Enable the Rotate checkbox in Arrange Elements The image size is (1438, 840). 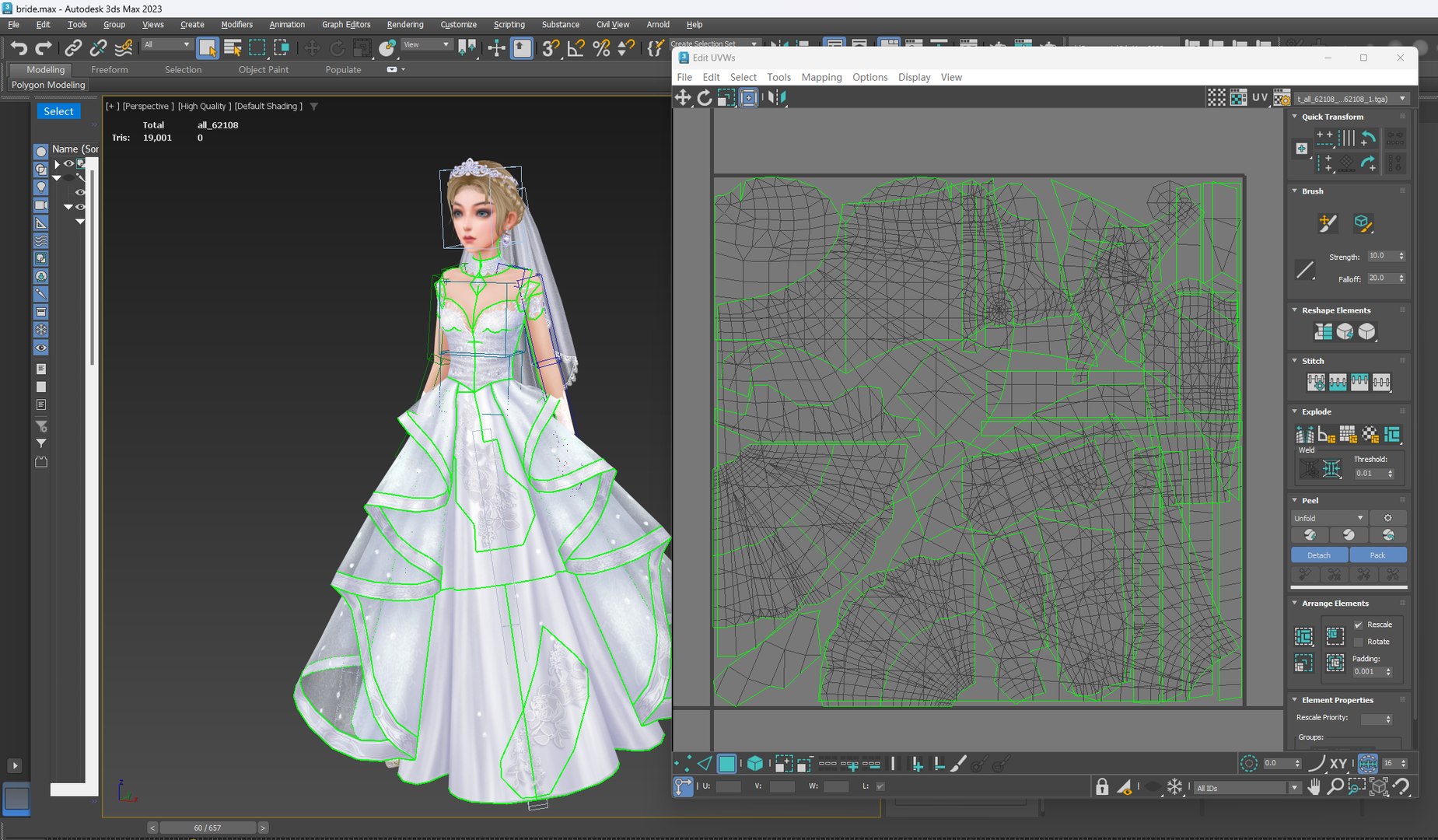coord(1358,642)
